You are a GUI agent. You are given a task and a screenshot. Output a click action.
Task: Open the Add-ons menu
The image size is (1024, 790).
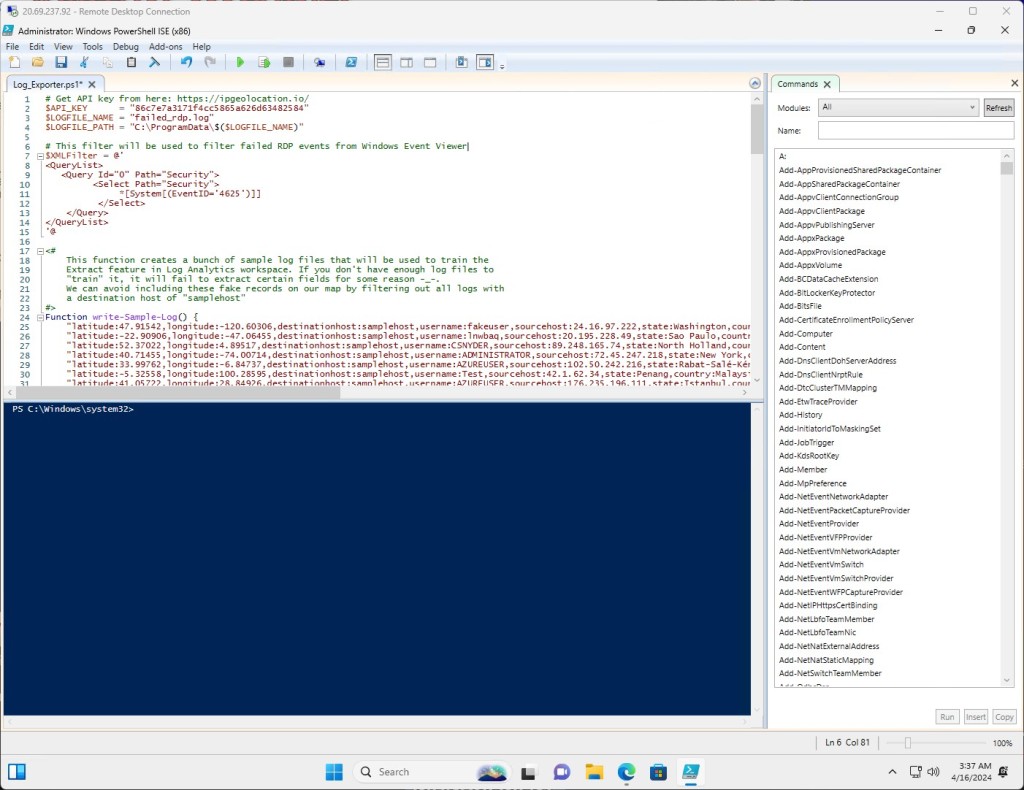tap(165, 46)
